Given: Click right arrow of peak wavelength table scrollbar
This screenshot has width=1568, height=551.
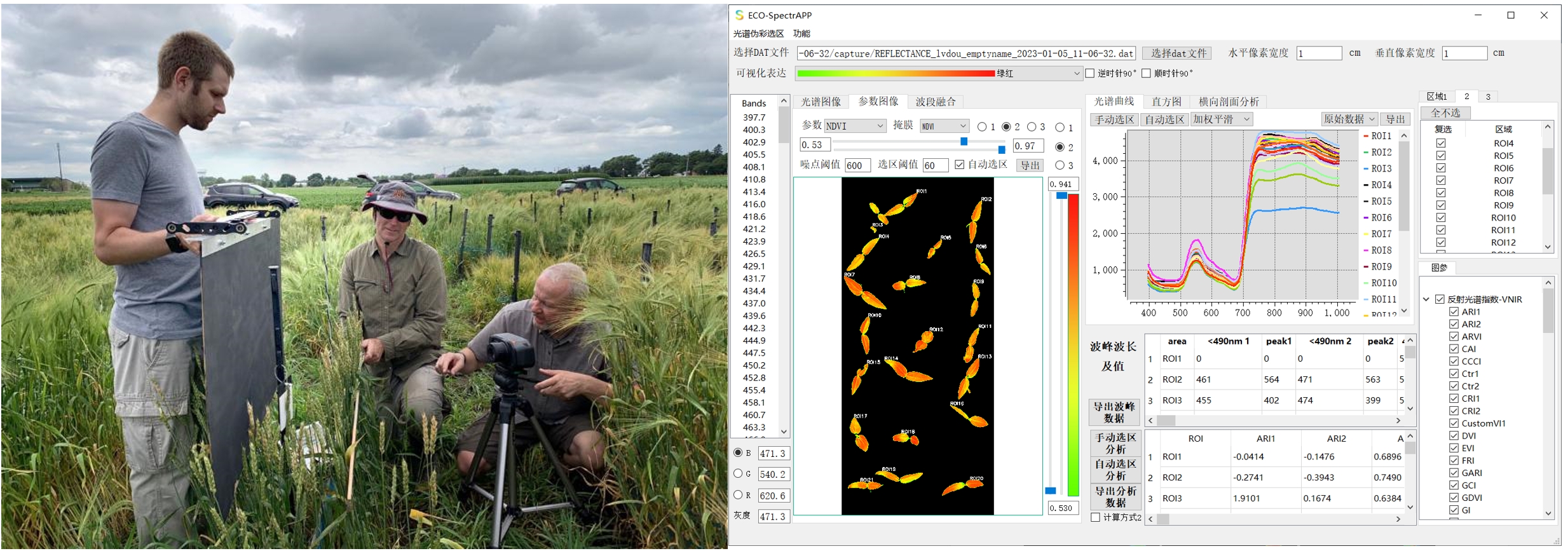Looking at the screenshot, I should [x=1398, y=421].
